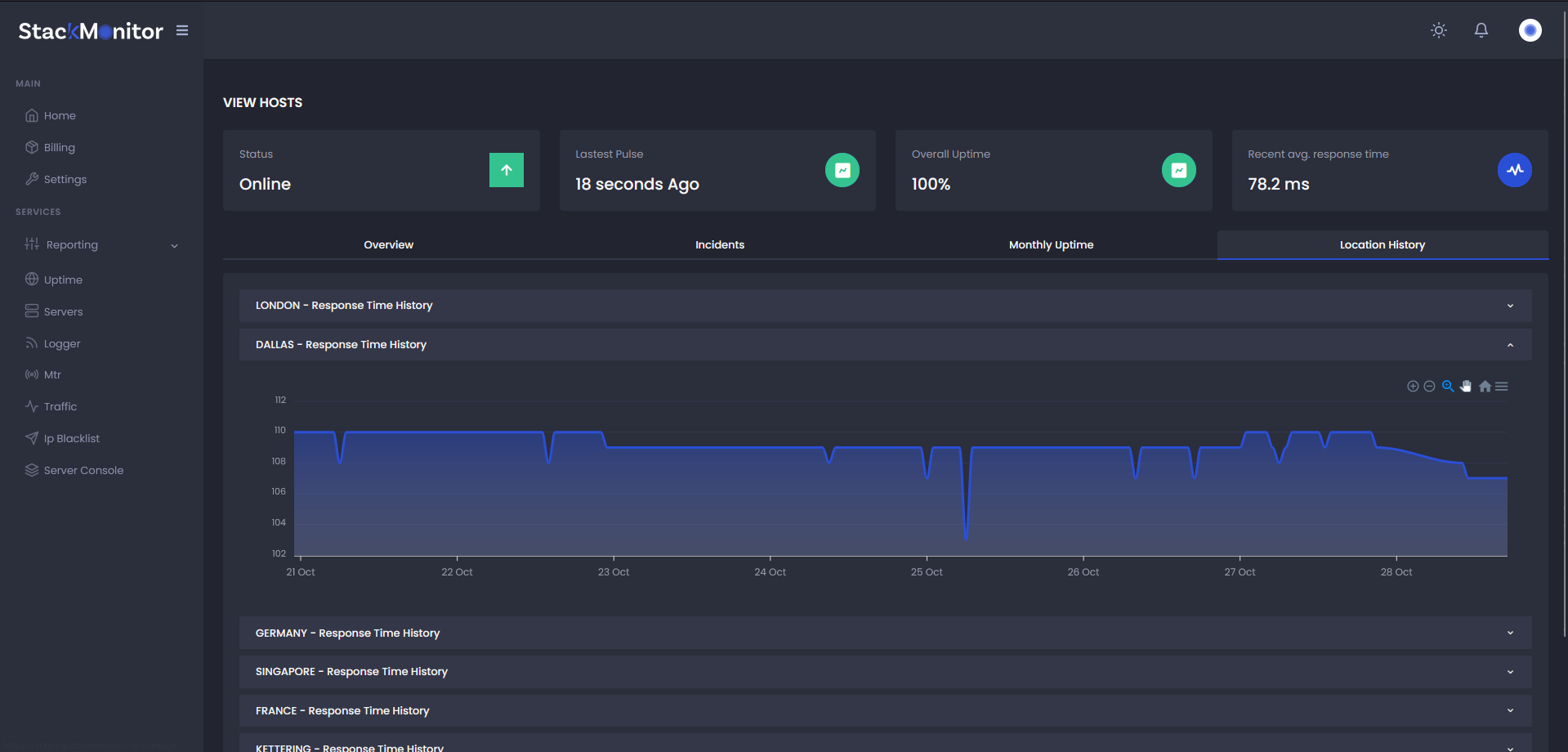Viewport: 1568px width, 752px height.
Task: Expand FRANCE Response Time History
Action: tap(885, 710)
